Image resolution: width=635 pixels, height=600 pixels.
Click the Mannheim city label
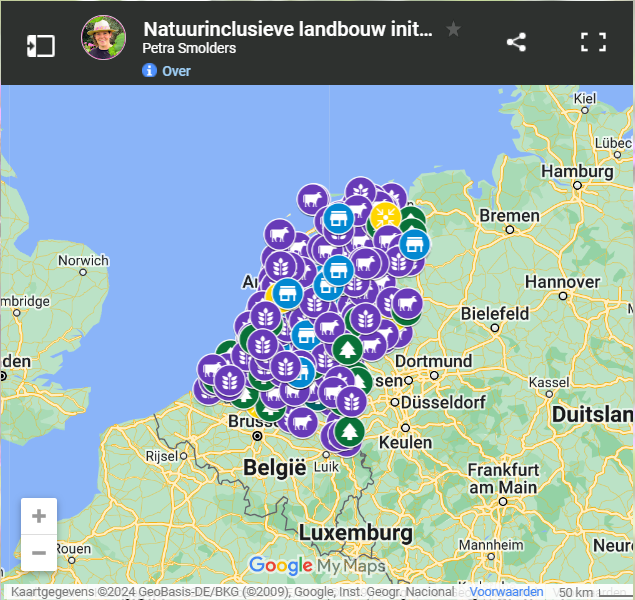(491, 545)
